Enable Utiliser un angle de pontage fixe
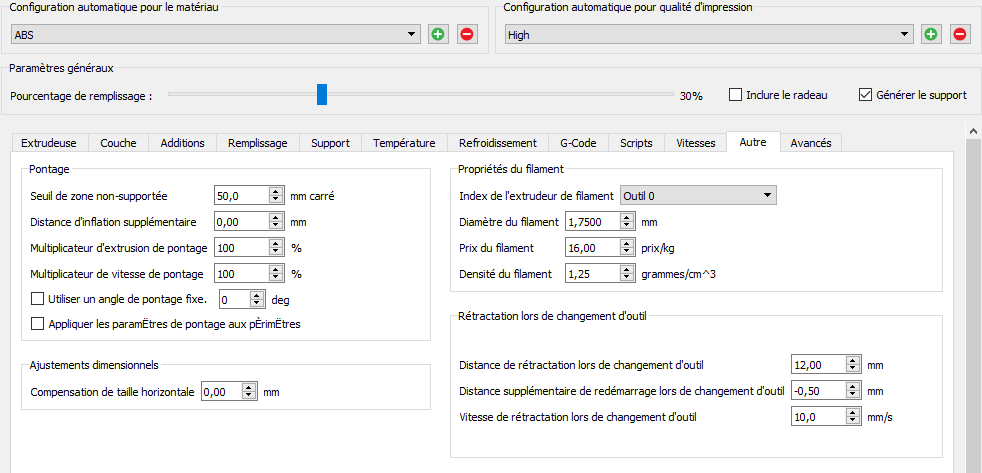 [x=39, y=298]
